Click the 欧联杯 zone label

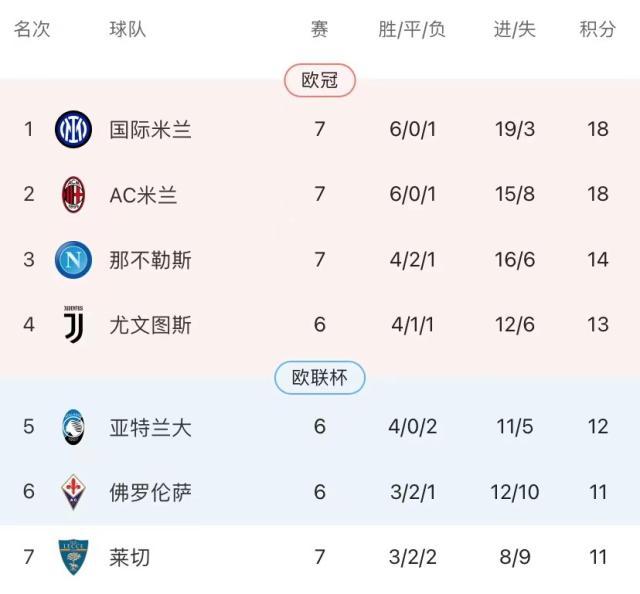(x=319, y=378)
